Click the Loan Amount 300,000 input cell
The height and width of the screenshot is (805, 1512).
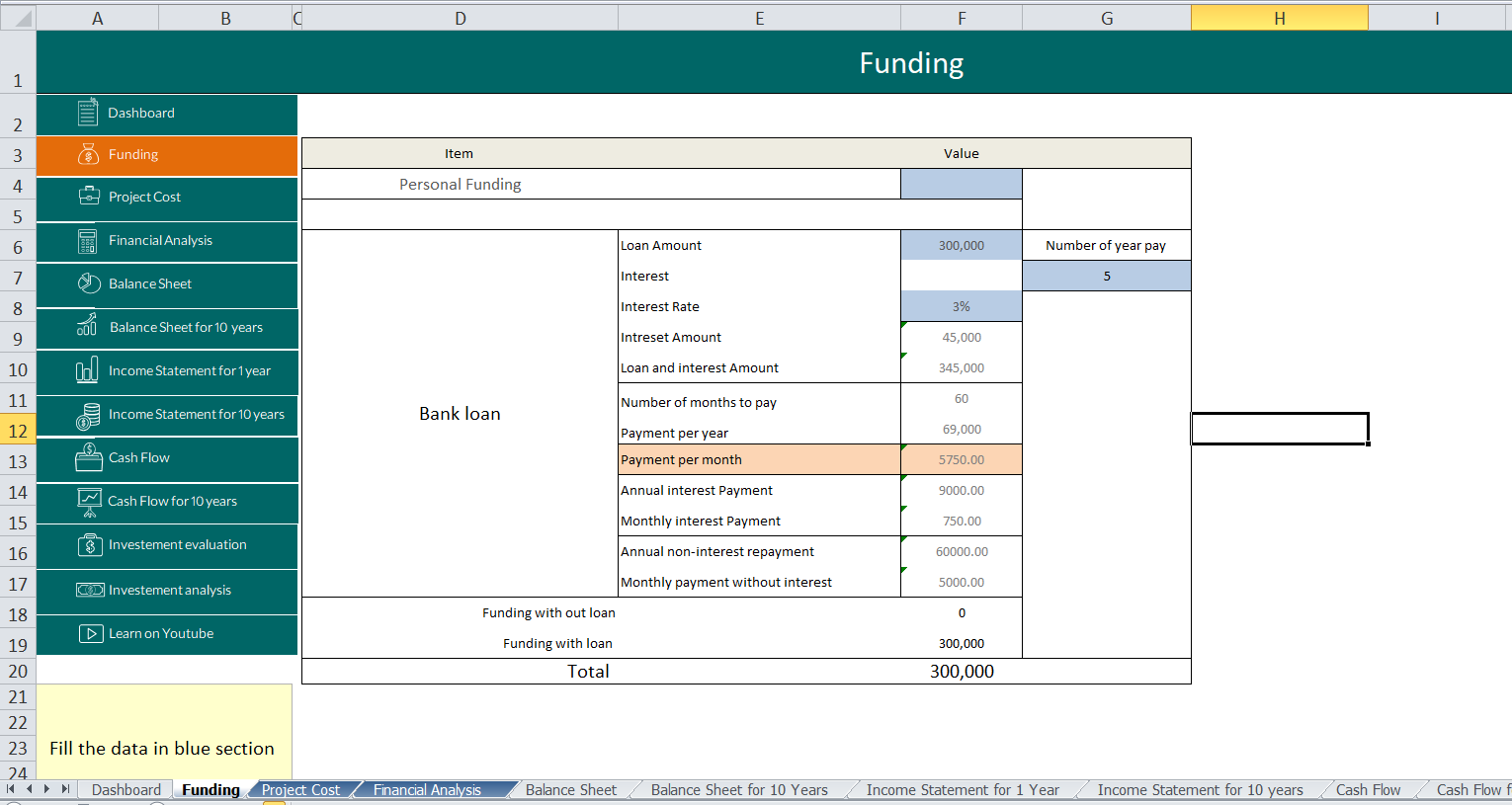pyautogui.click(x=961, y=245)
